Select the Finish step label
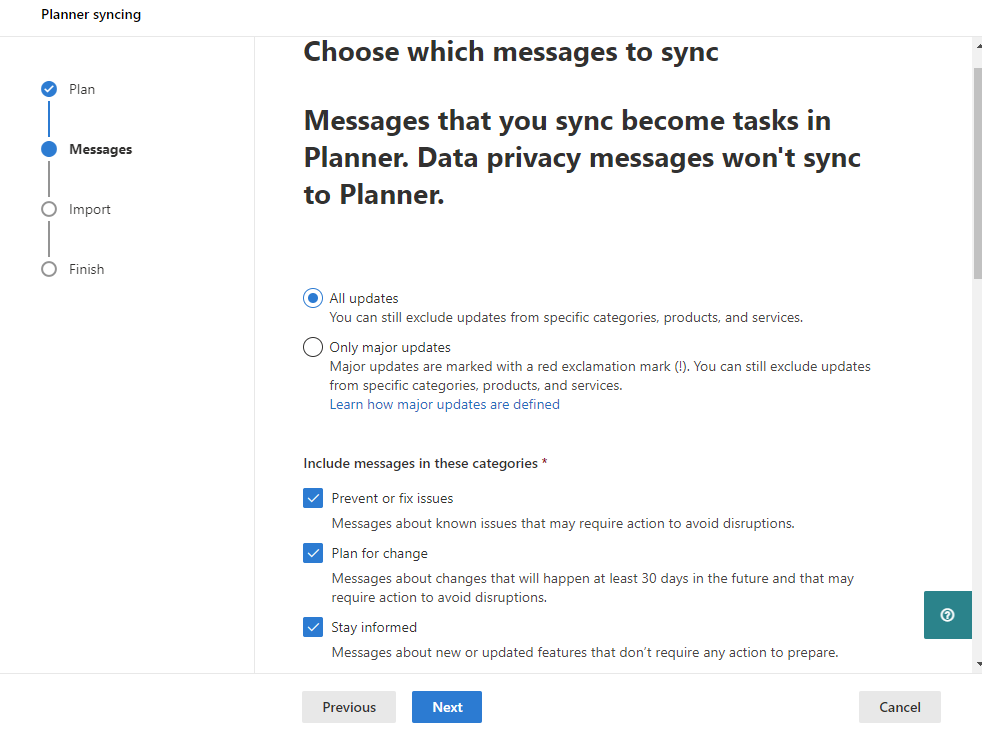 point(87,269)
